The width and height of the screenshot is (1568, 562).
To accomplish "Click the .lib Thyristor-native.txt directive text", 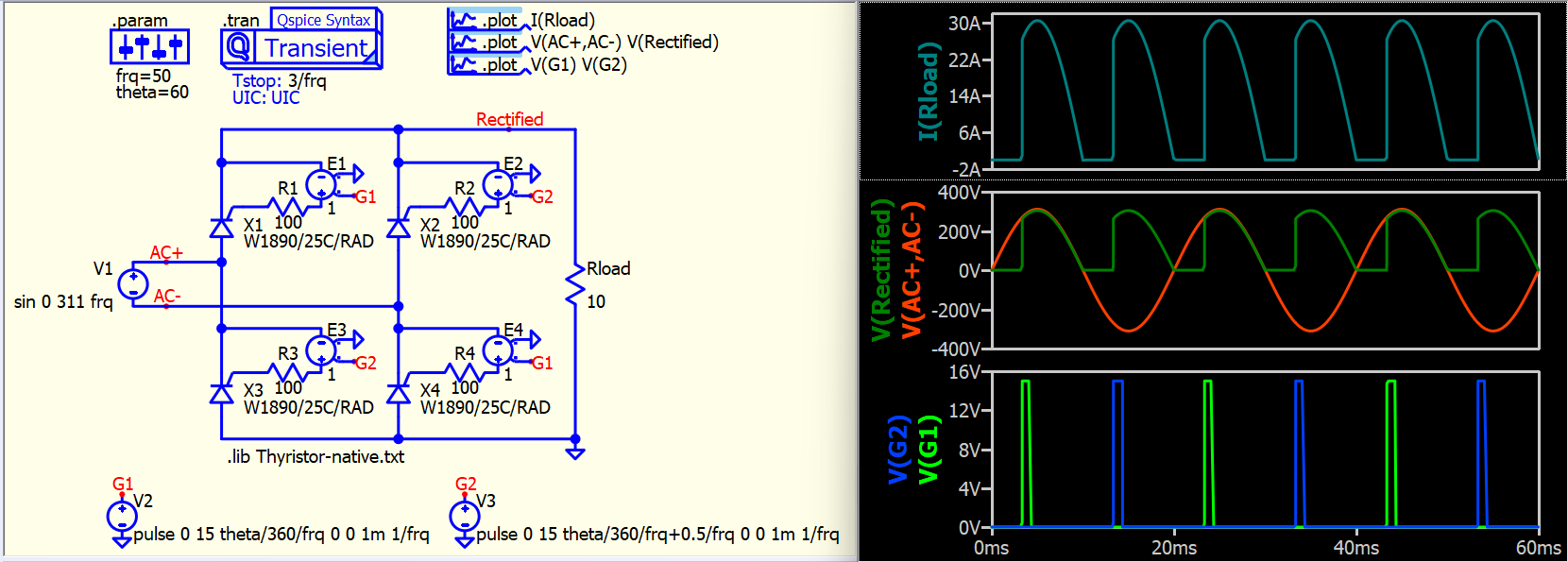I will (315, 457).
